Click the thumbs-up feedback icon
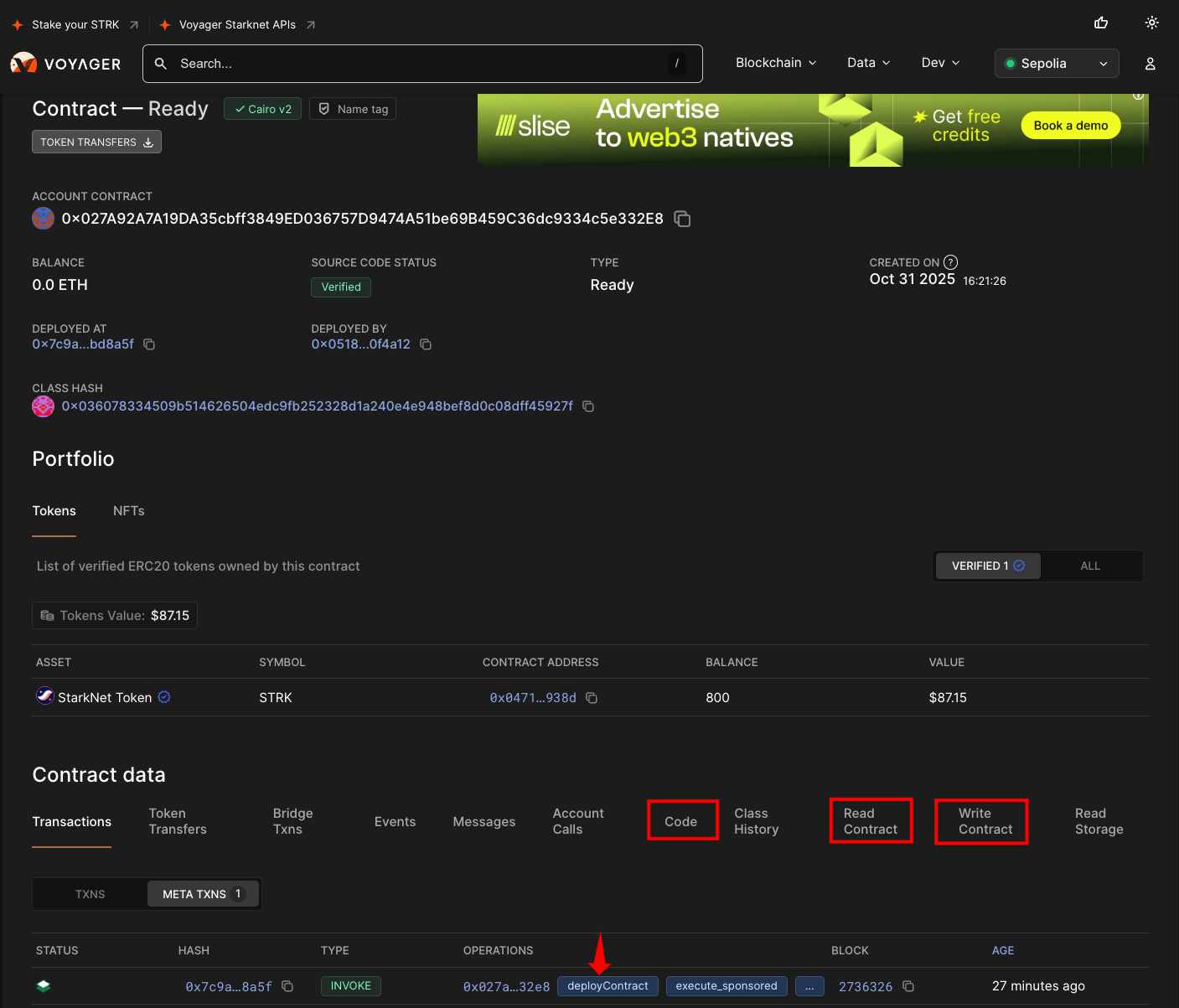 pyautogui.click(x=1100, y=23)
